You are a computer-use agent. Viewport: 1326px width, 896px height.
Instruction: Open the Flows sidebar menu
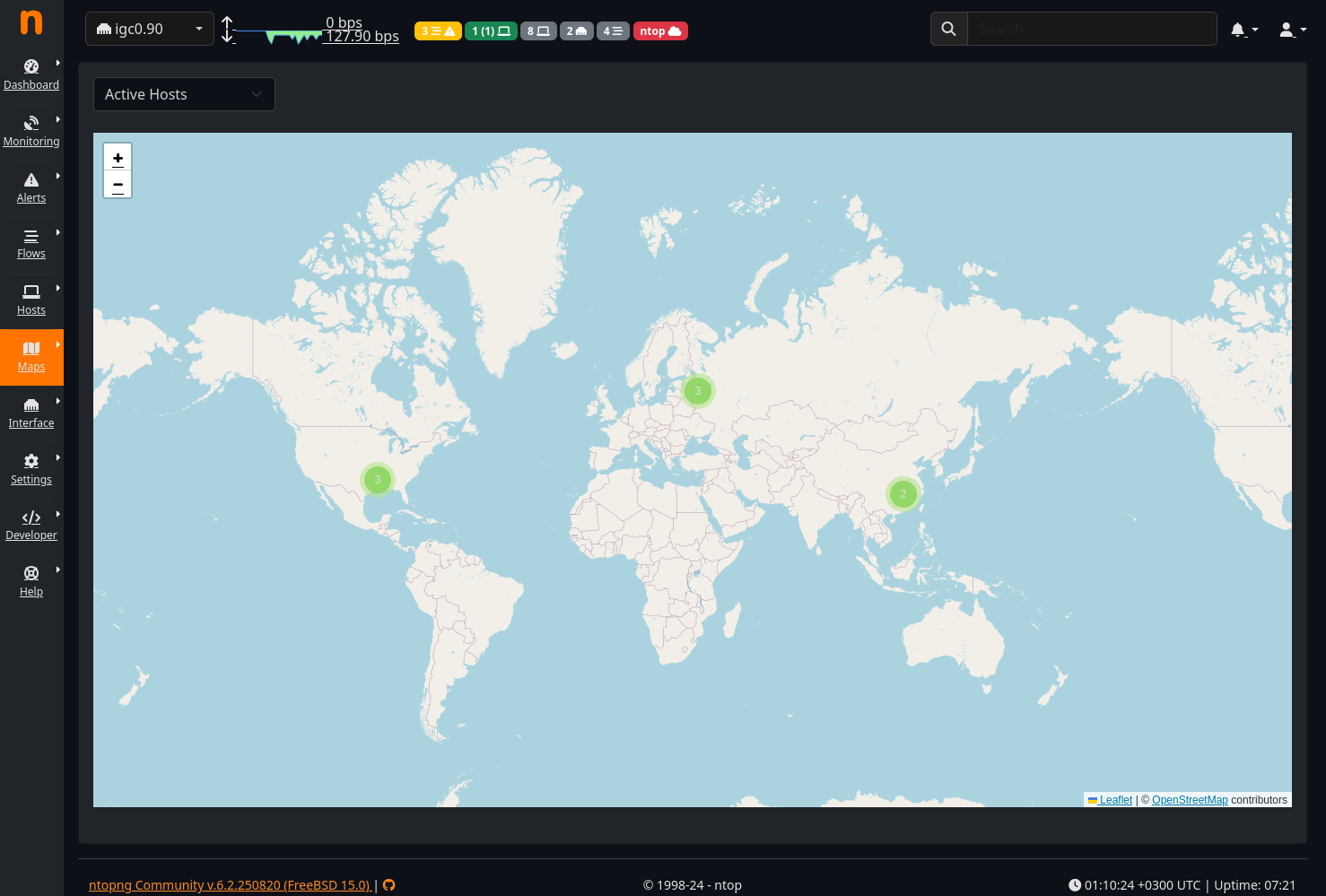[31, 243]
